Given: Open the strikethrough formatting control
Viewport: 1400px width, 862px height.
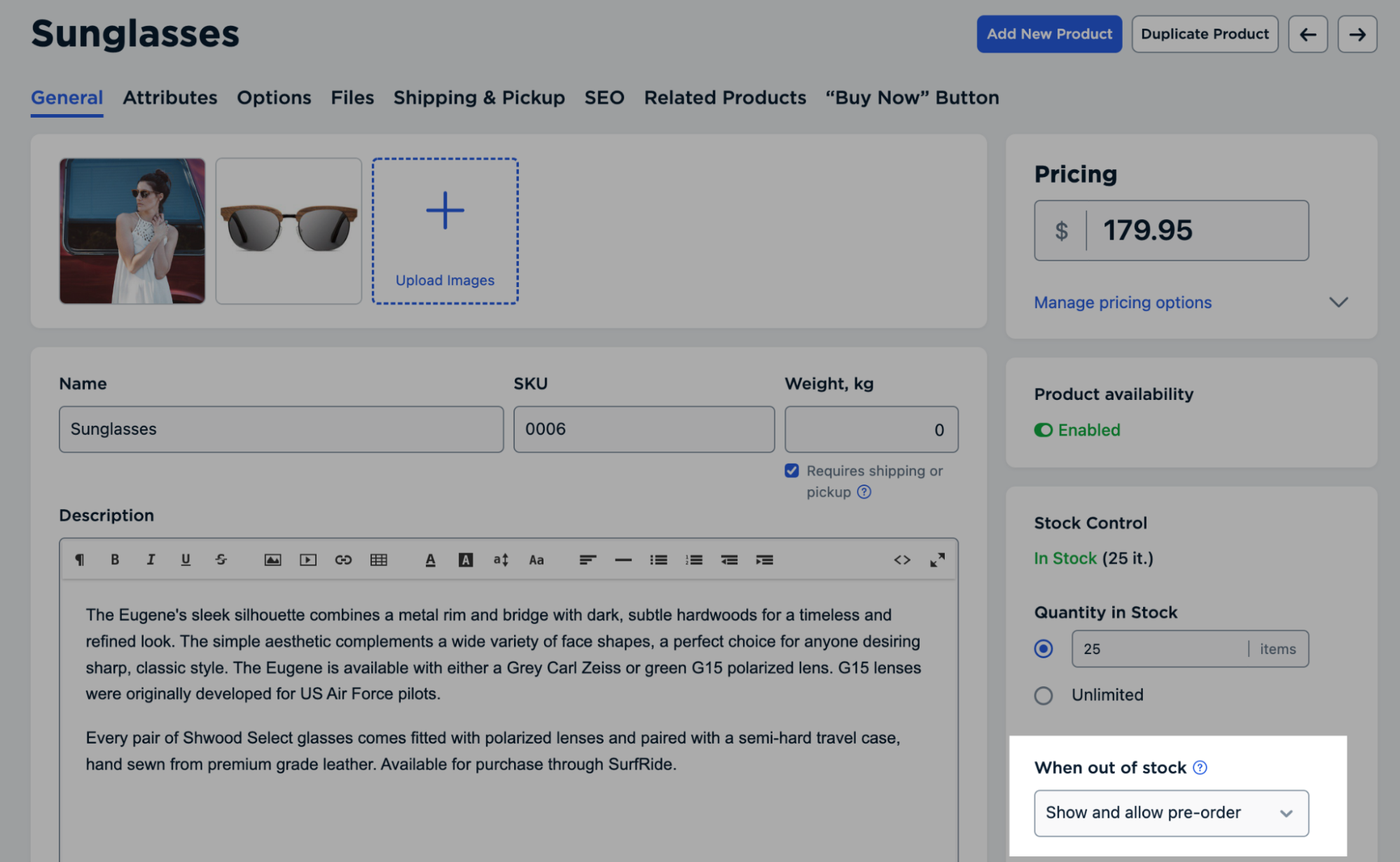Looking at the screenshot, I should pos(221,559).
